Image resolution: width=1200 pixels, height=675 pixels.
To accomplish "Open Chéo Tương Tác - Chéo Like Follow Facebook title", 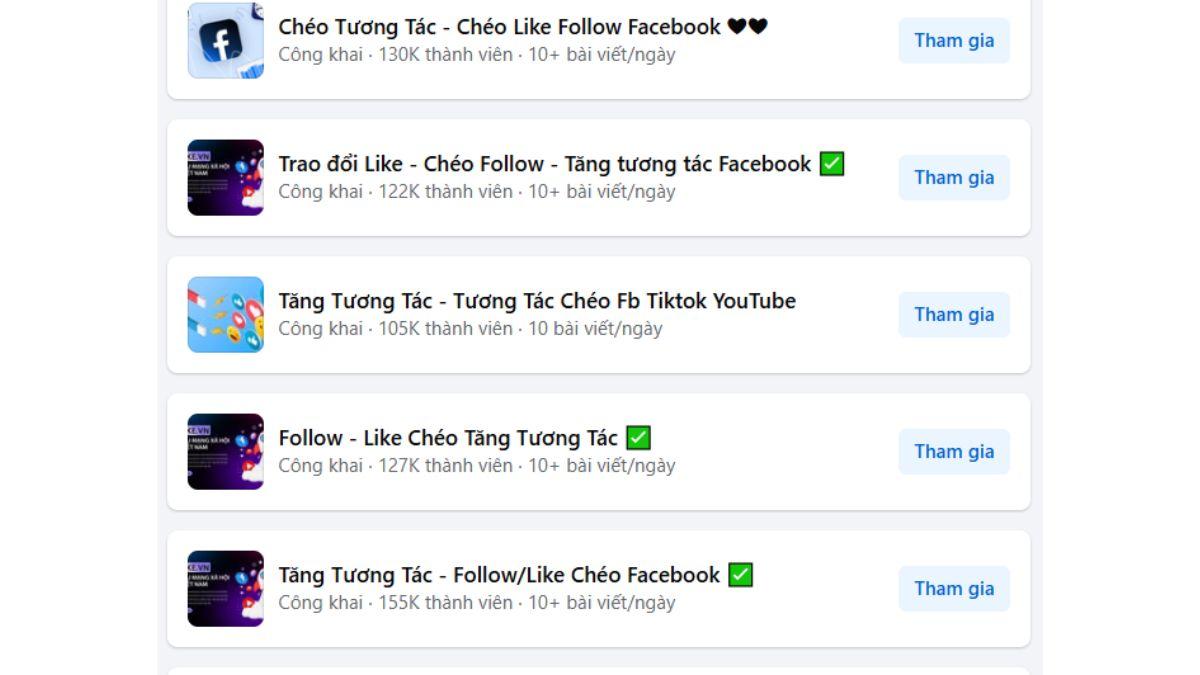I will (x=499, y=27).
